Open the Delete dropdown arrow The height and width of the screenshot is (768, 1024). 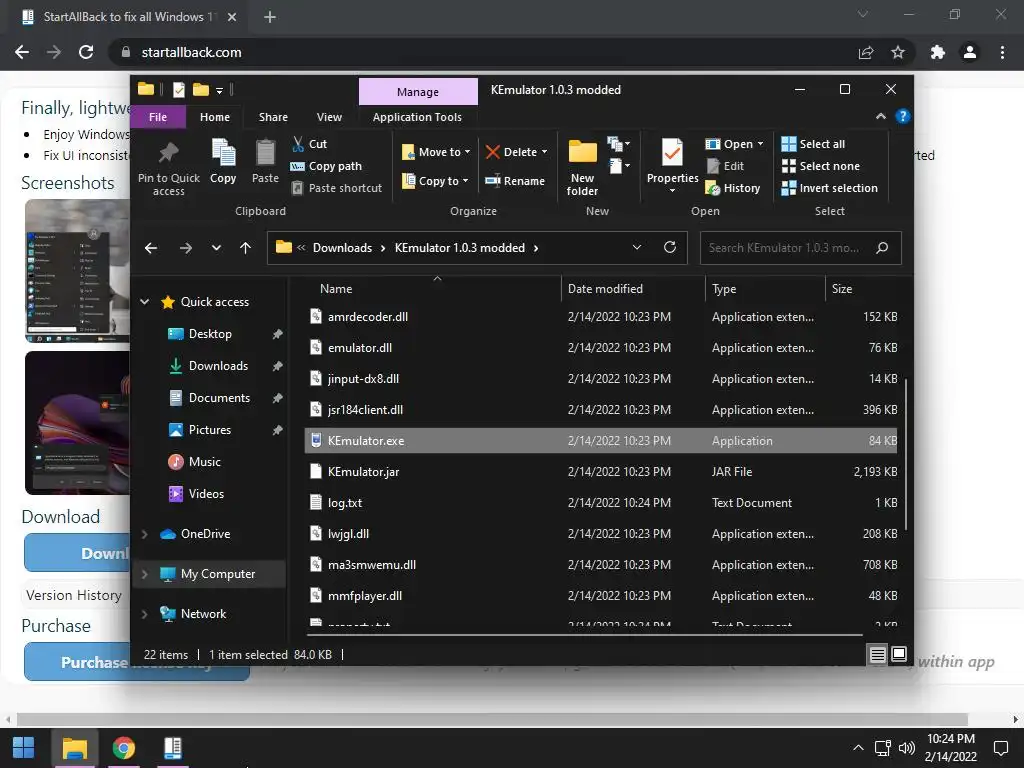point(544,152)
